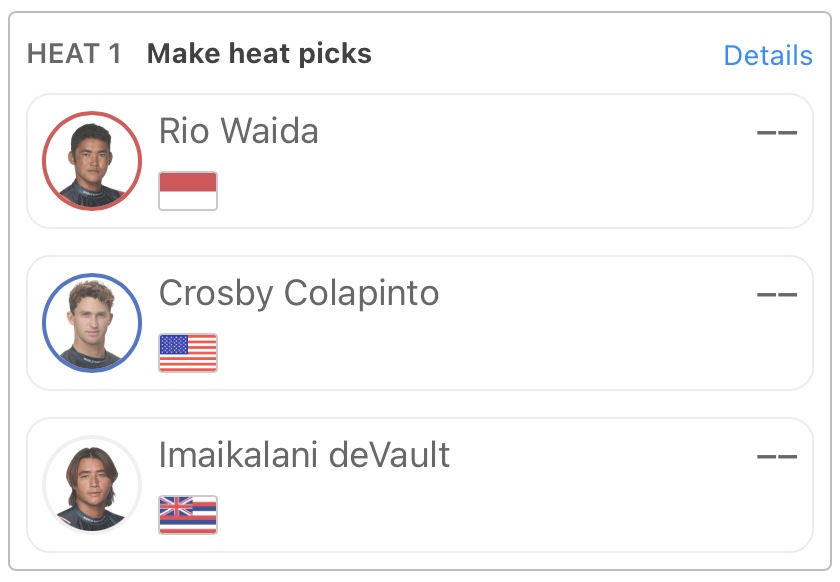
Task: Pick the blue-ringed surfer avatar
Action: pyautogui.click(x=92, y=323)
